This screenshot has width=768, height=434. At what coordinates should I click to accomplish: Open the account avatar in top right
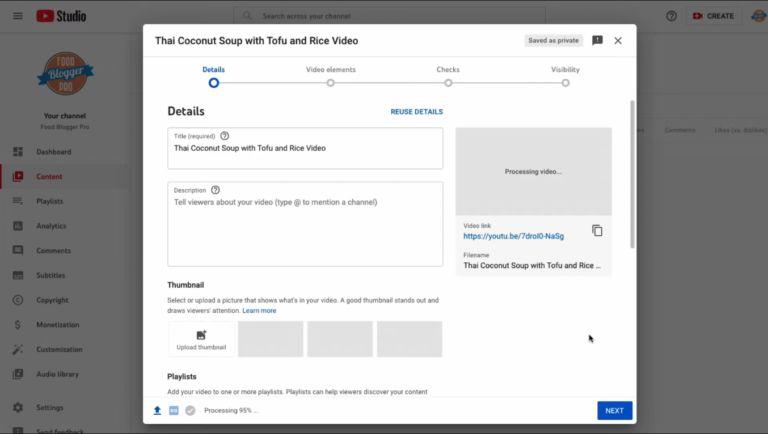(759, 16)
